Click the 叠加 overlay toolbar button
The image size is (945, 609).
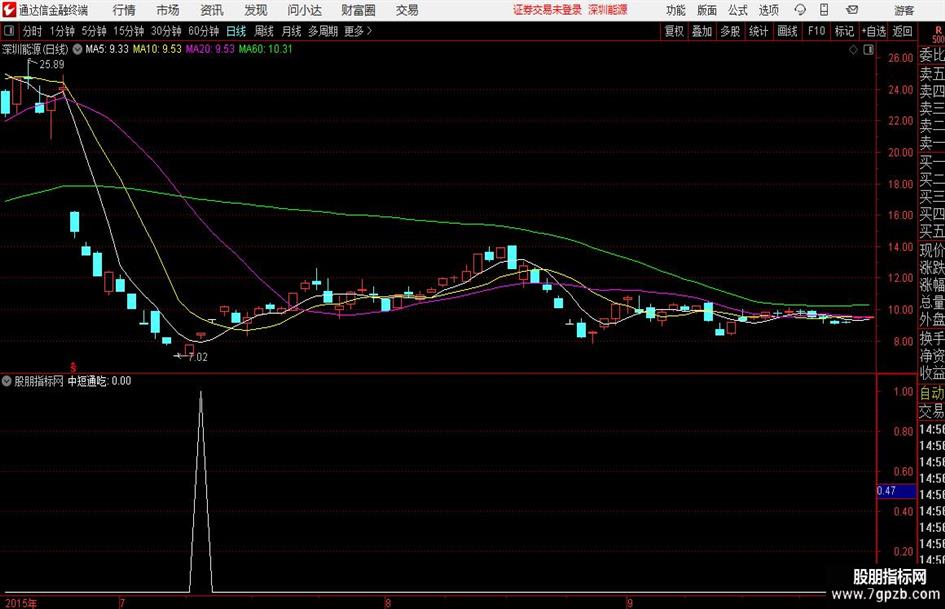click(x=702, y=31)
